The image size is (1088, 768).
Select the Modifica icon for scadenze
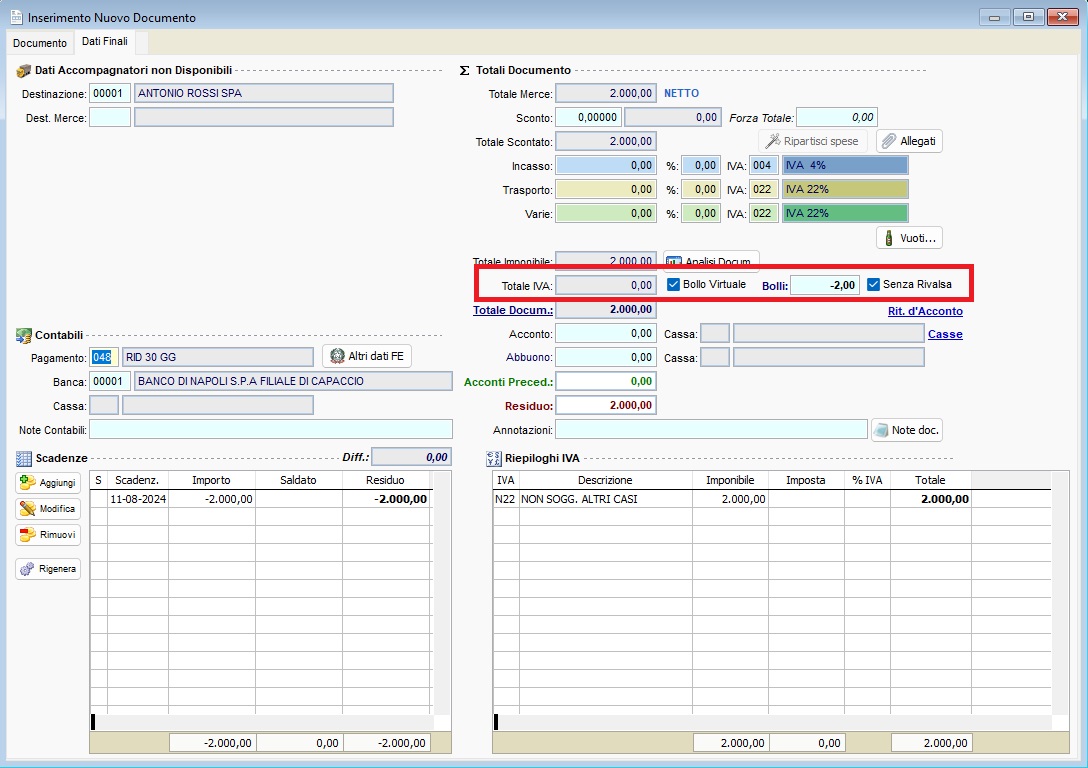click(46, 510)
